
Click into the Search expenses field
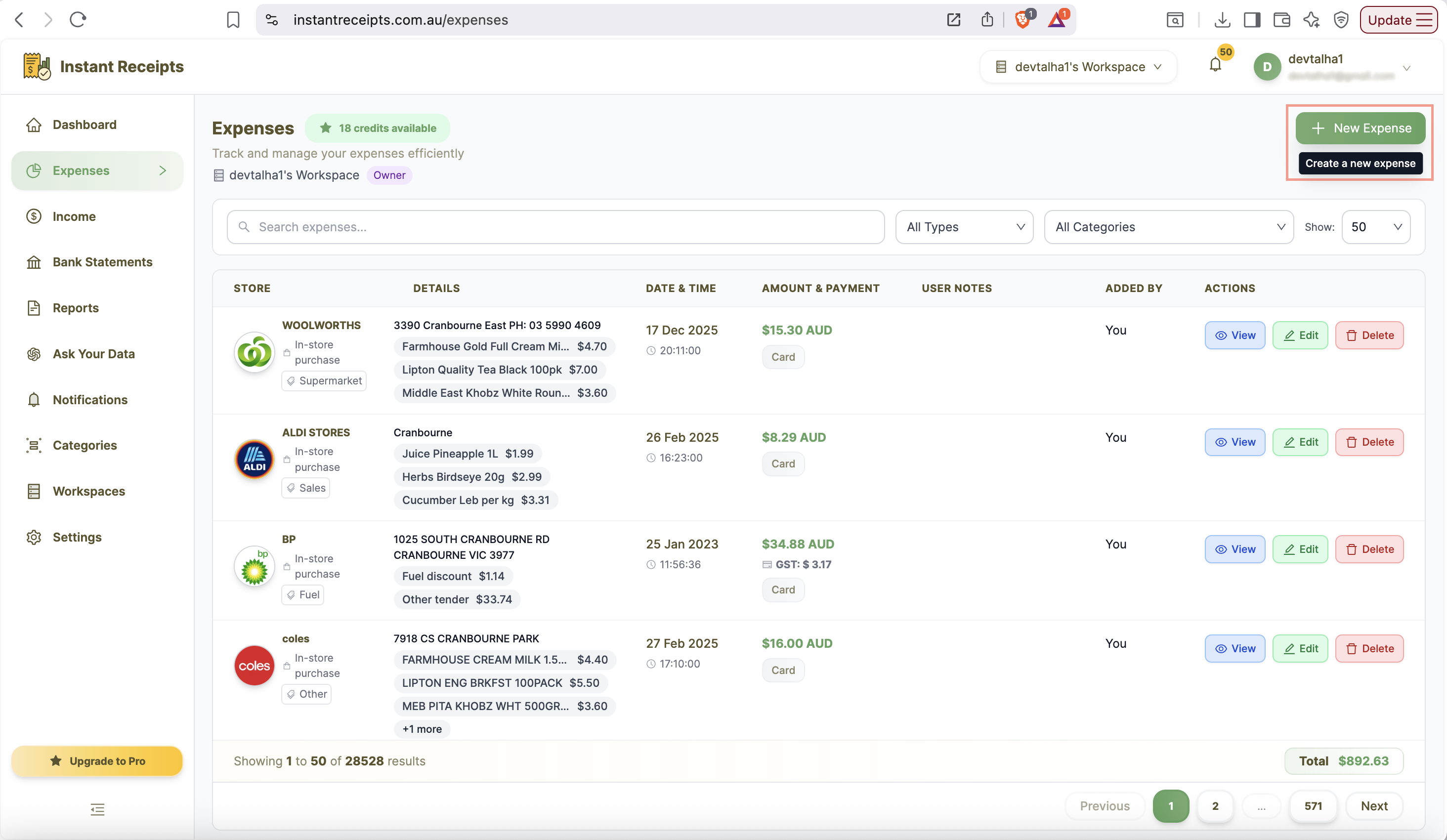(x=555, y=227)
